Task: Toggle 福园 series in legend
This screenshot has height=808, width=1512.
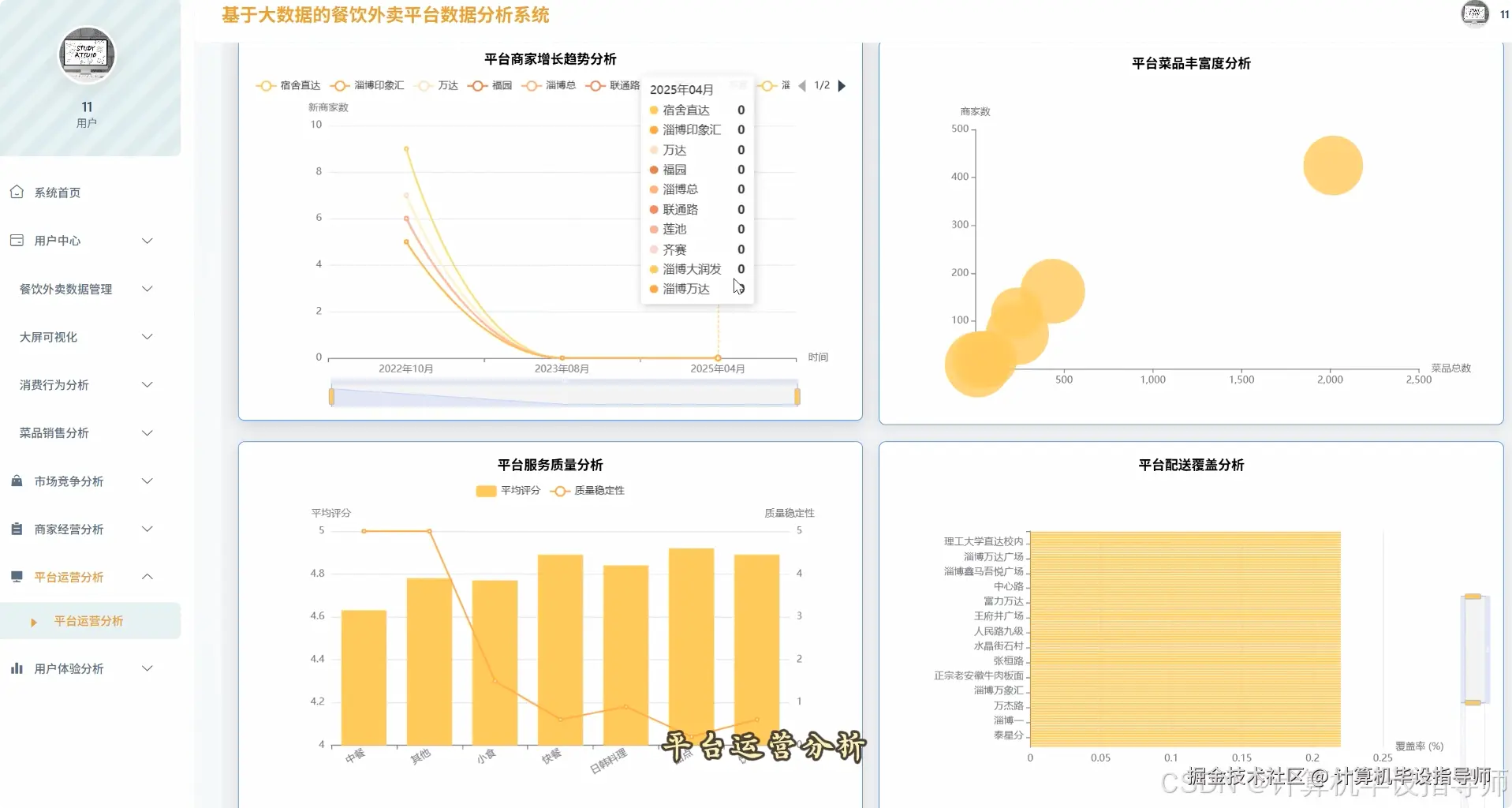Action: click(x=490, y=85)
